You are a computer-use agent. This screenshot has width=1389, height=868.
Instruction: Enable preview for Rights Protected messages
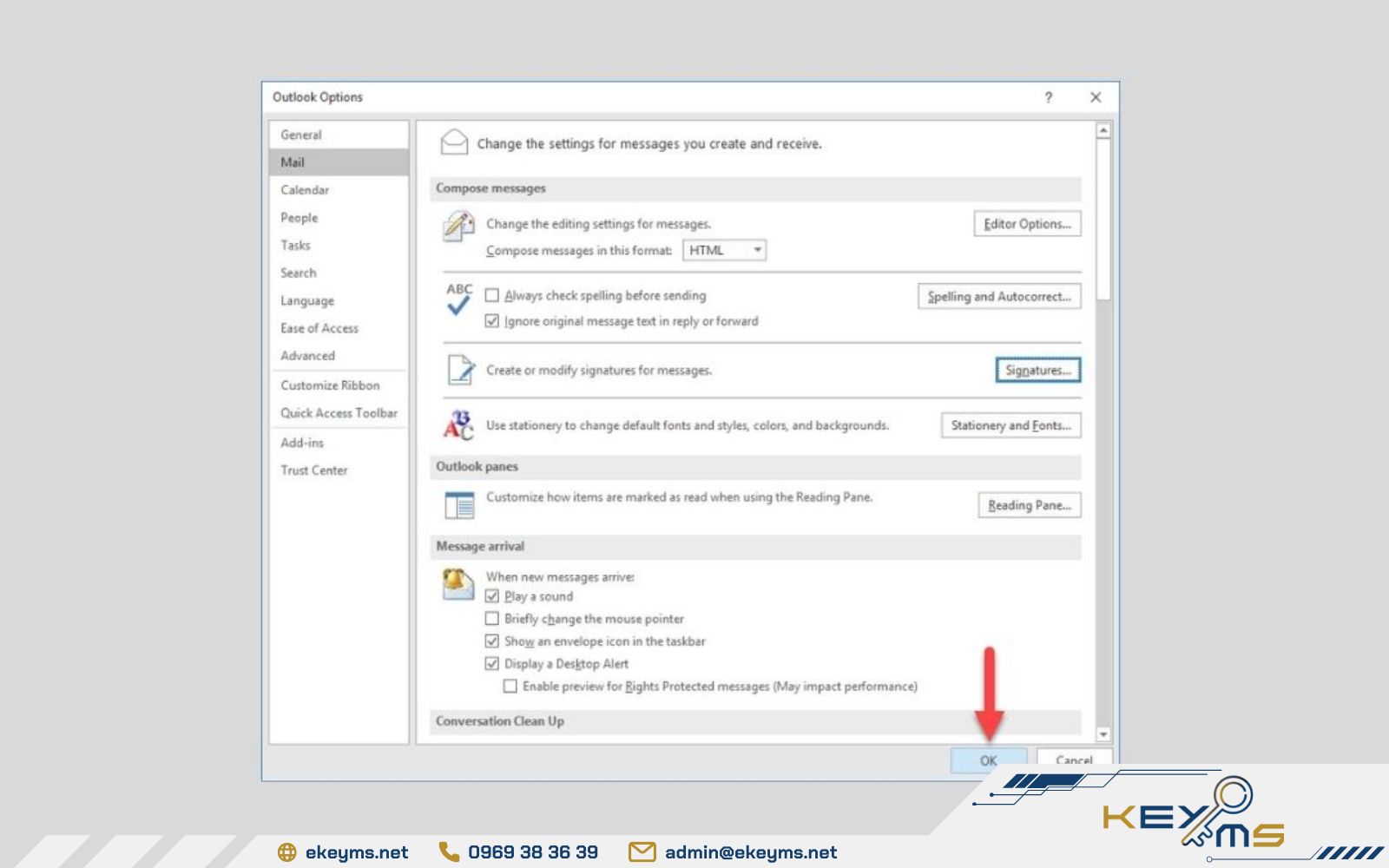[510, 686]
